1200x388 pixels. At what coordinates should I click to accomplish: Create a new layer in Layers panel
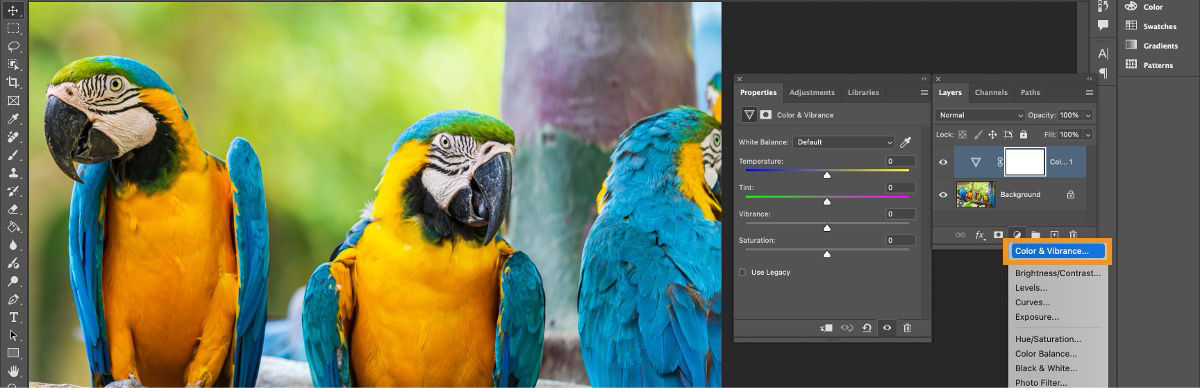(x=1054, y=234)
